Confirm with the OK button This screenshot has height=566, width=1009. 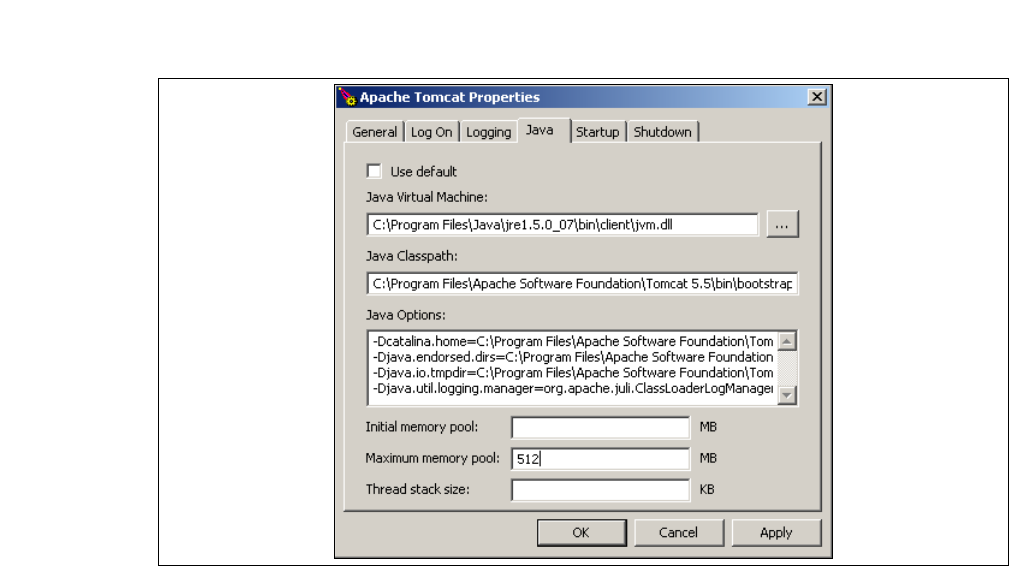point(581,533)
